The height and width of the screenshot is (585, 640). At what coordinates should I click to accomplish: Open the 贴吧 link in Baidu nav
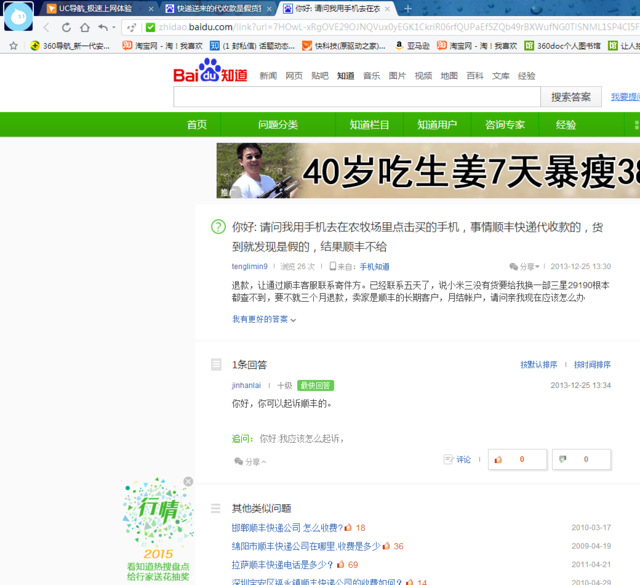tap(320, 76)
